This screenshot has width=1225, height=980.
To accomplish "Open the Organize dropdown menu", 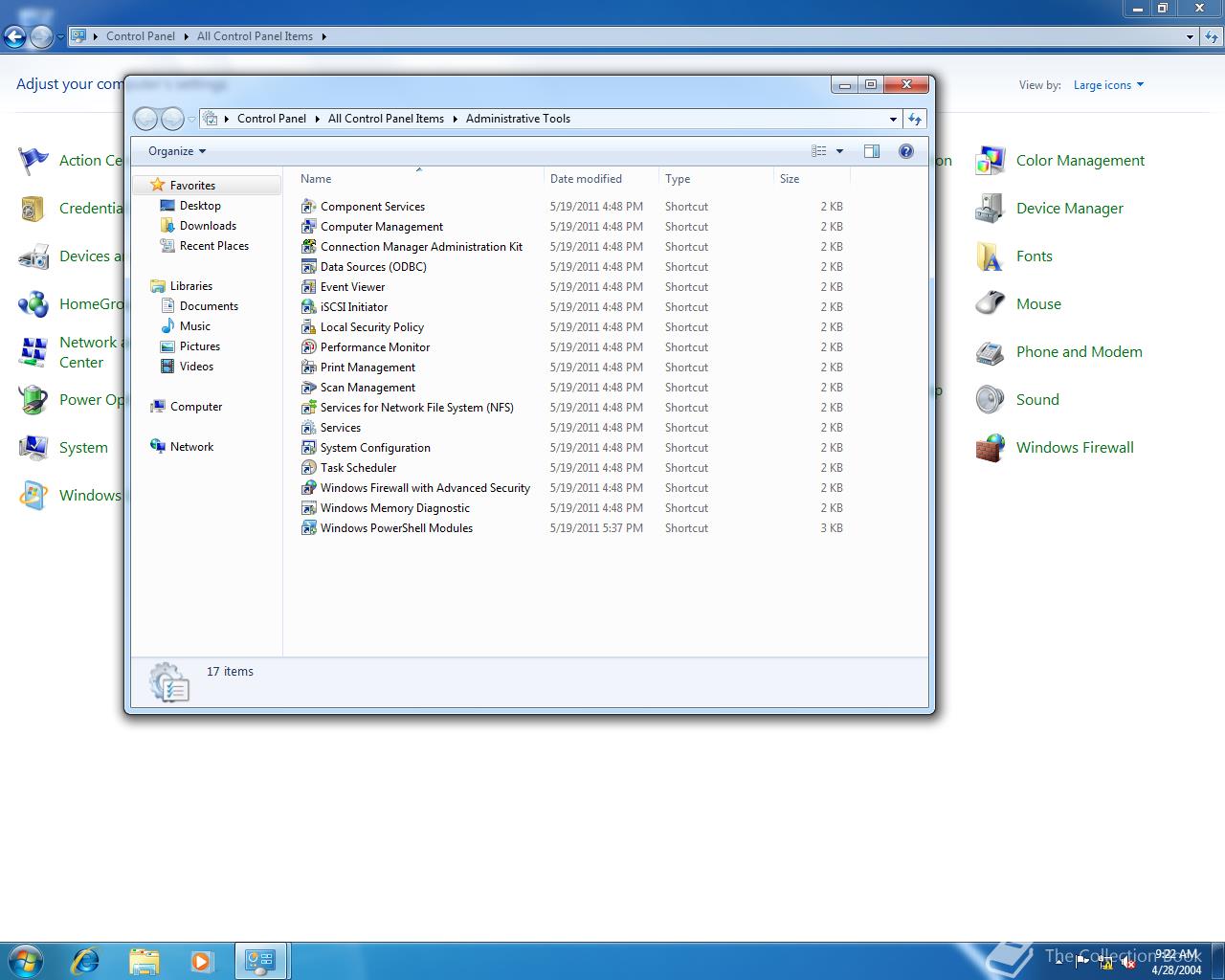I will click(177, 151).
